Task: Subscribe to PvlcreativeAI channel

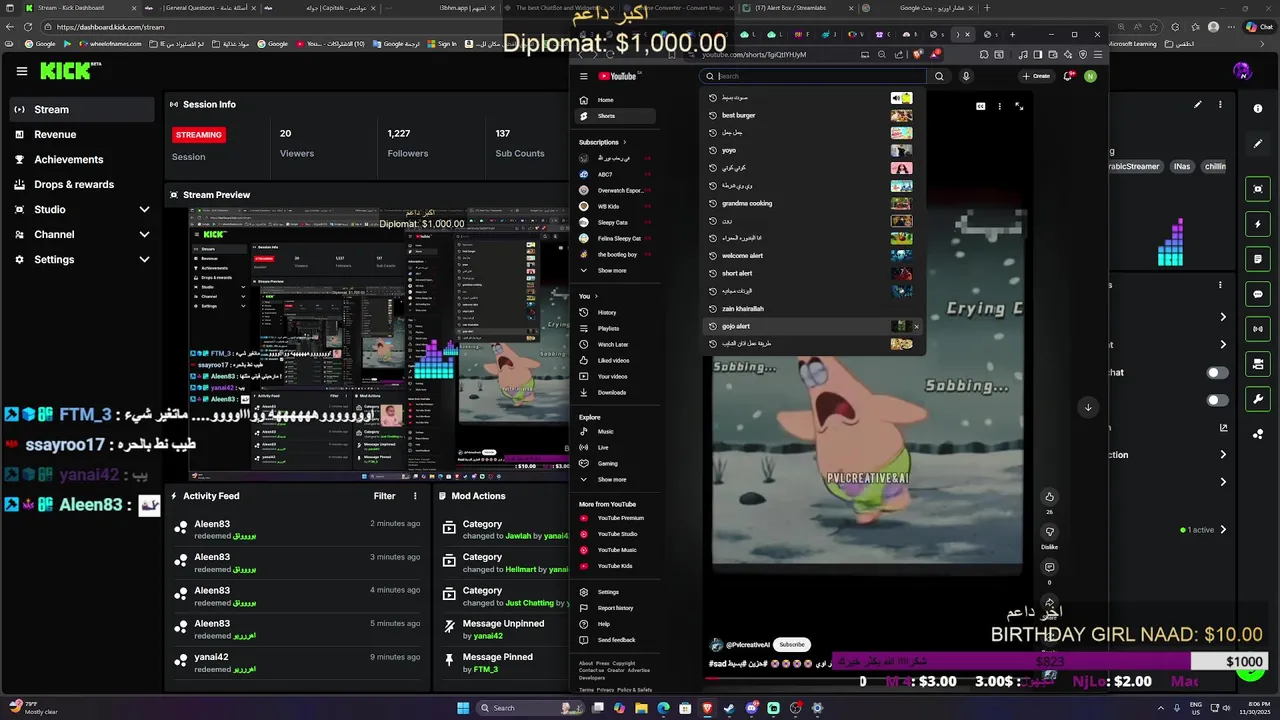Action: 792,644
